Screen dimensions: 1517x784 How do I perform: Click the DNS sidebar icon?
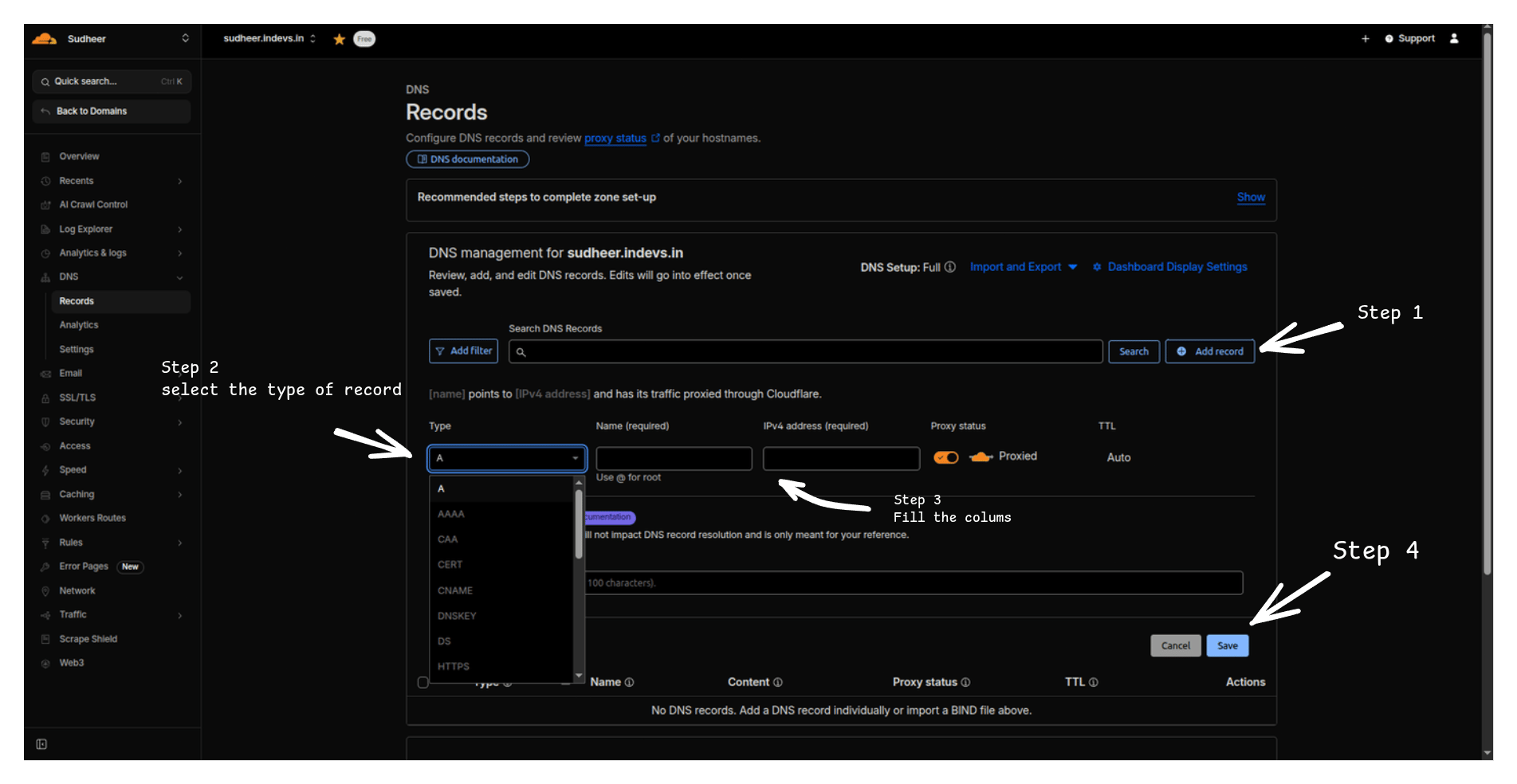[45, 277]
